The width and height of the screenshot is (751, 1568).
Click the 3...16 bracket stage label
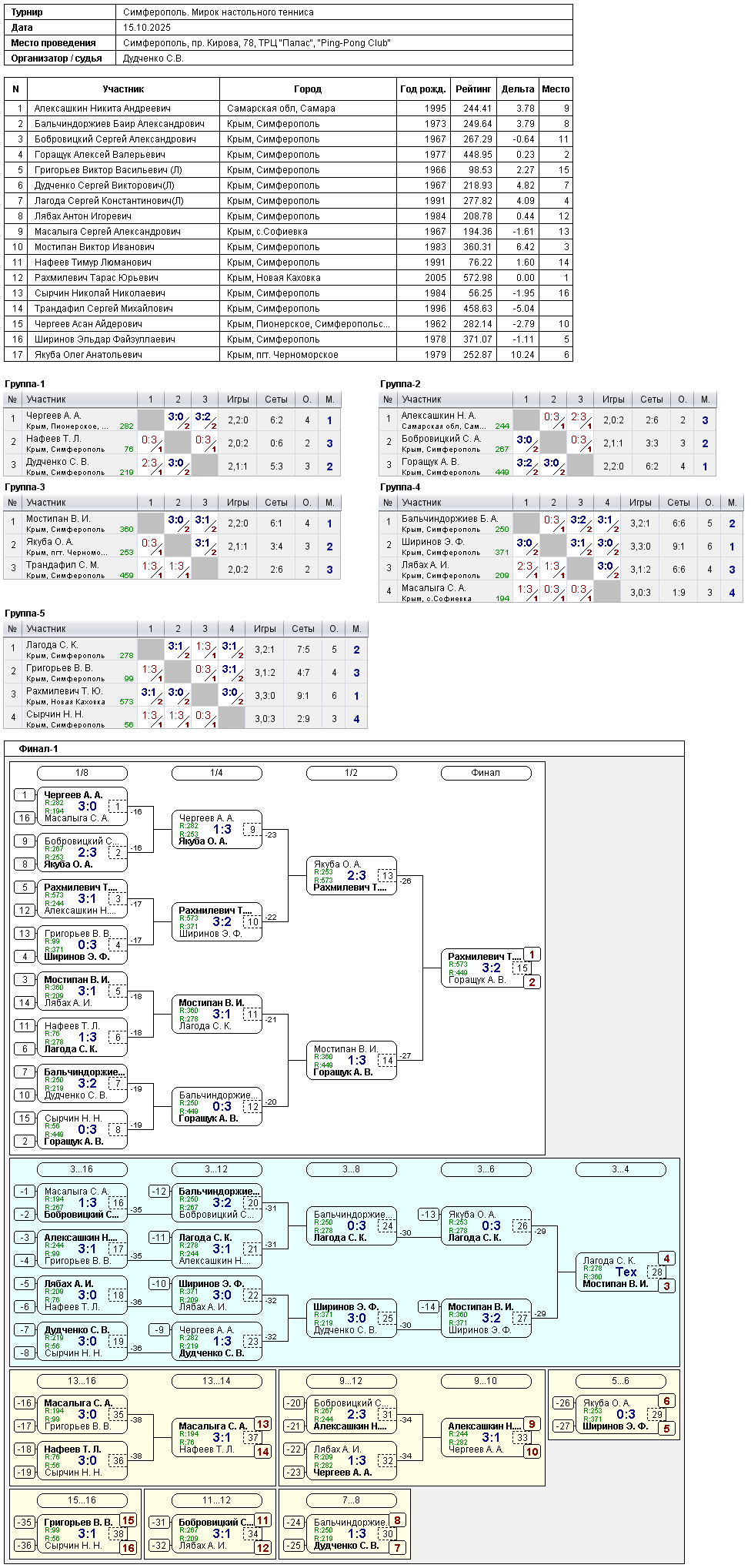(82, 1169)
